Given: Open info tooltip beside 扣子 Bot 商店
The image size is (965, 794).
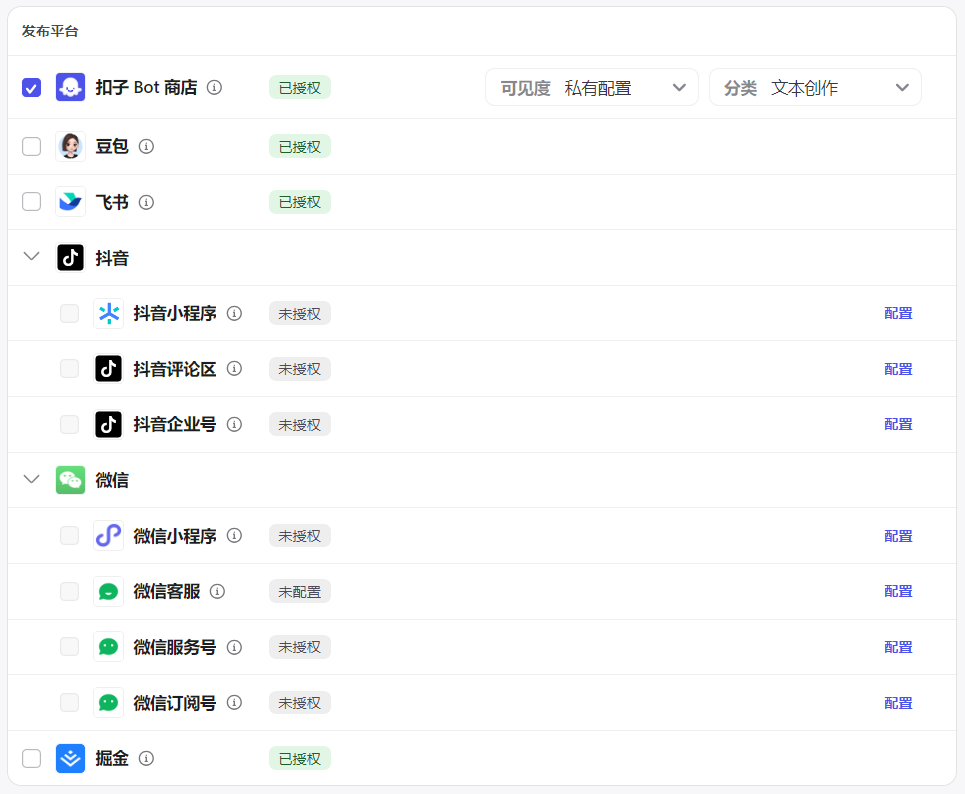Looking at the screenshot, I should 214,87.
